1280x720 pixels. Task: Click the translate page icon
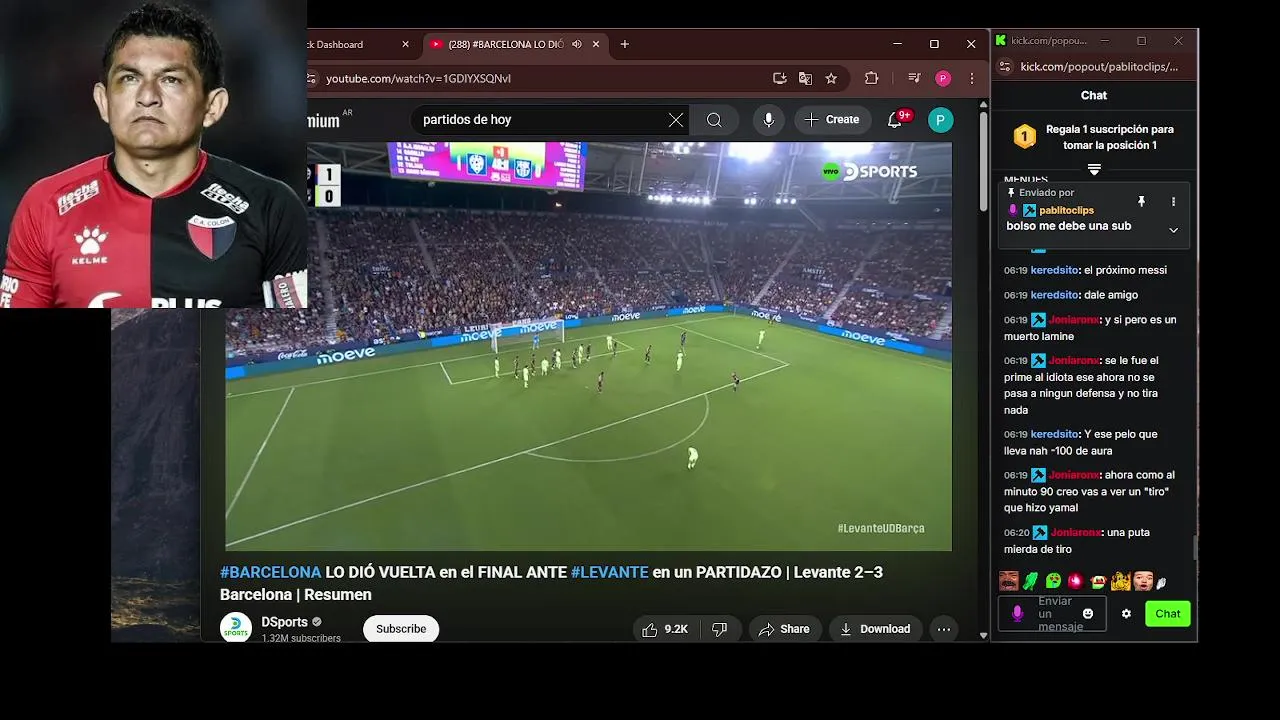click(x=806, y=78)
